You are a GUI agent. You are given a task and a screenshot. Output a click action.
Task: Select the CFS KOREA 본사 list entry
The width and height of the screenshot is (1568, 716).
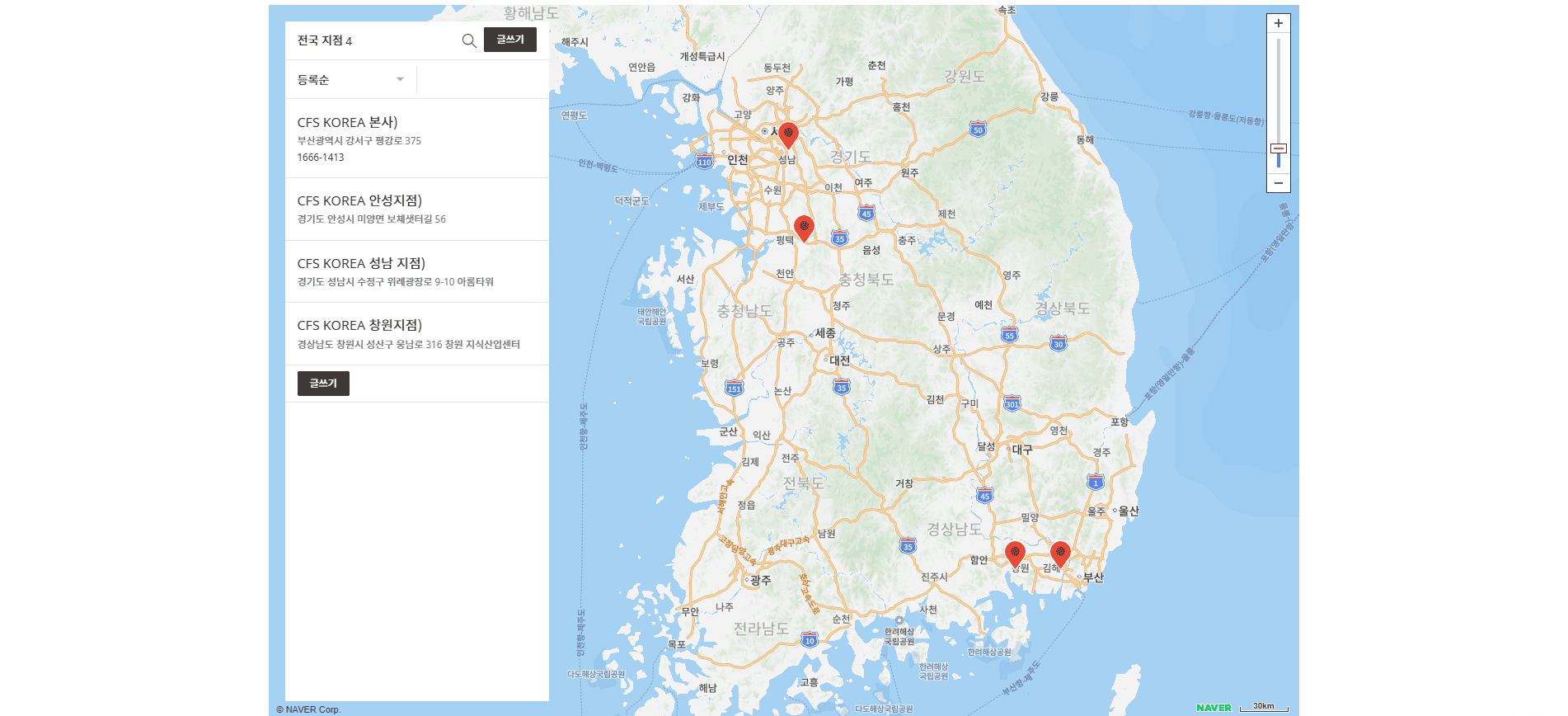(417, 139)
